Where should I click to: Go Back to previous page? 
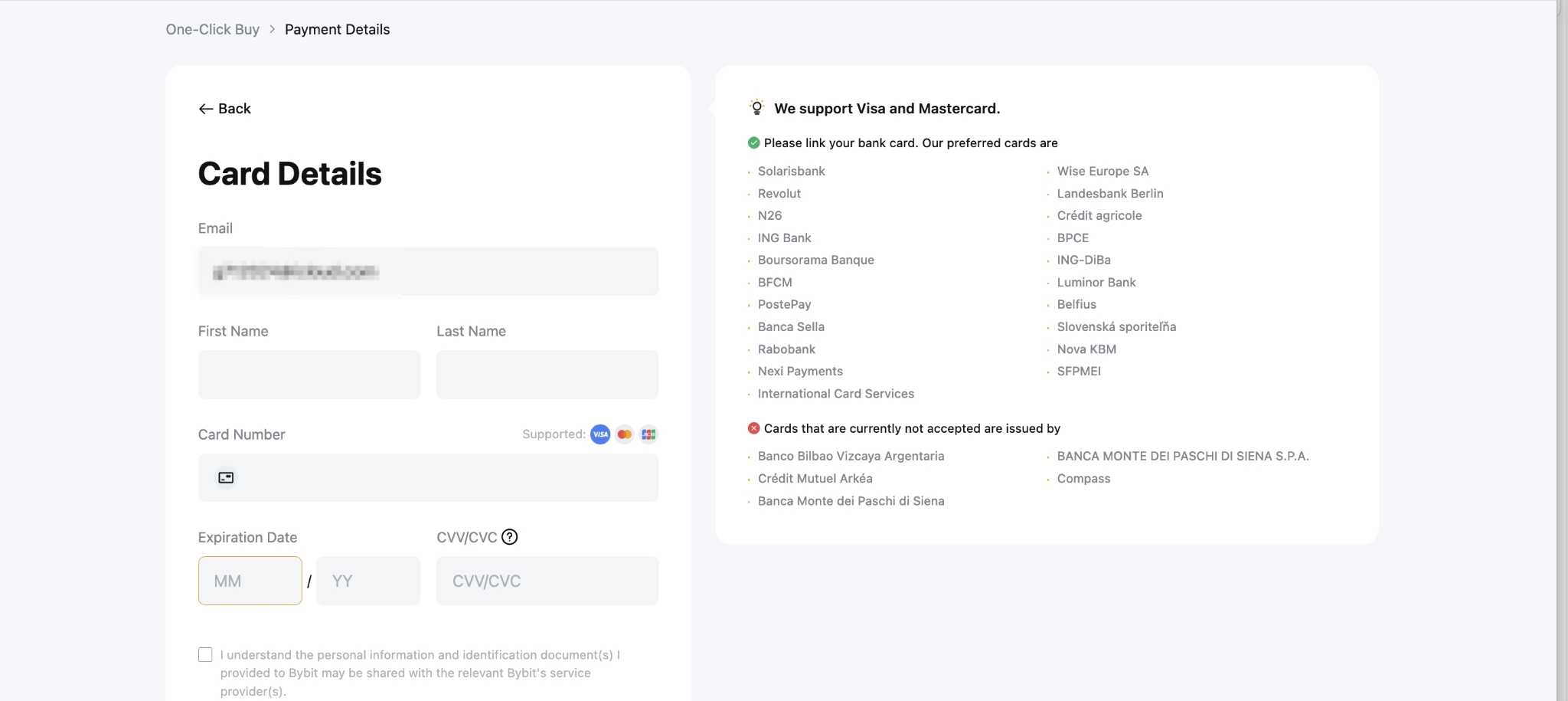click(x=224, y=109)
